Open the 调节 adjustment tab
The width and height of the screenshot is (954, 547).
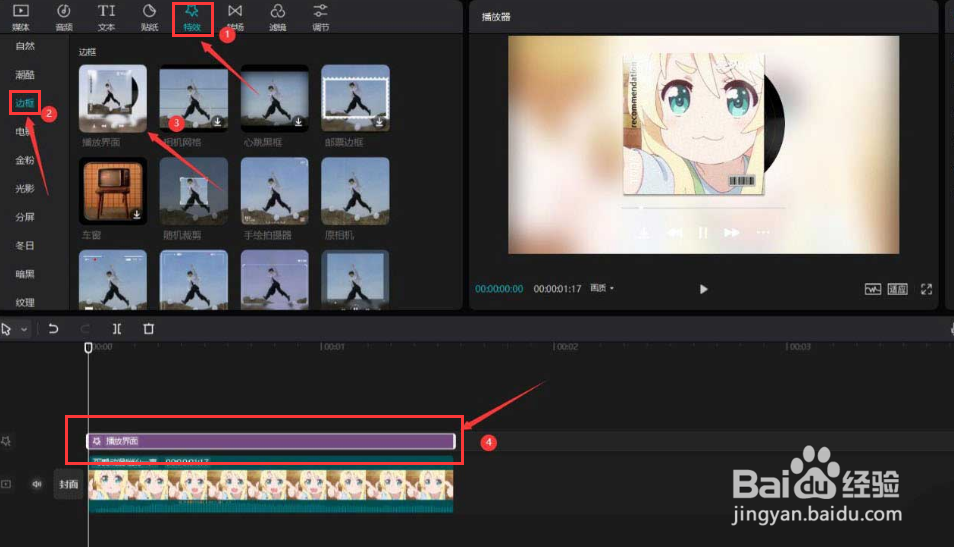[x=321, y=17]
